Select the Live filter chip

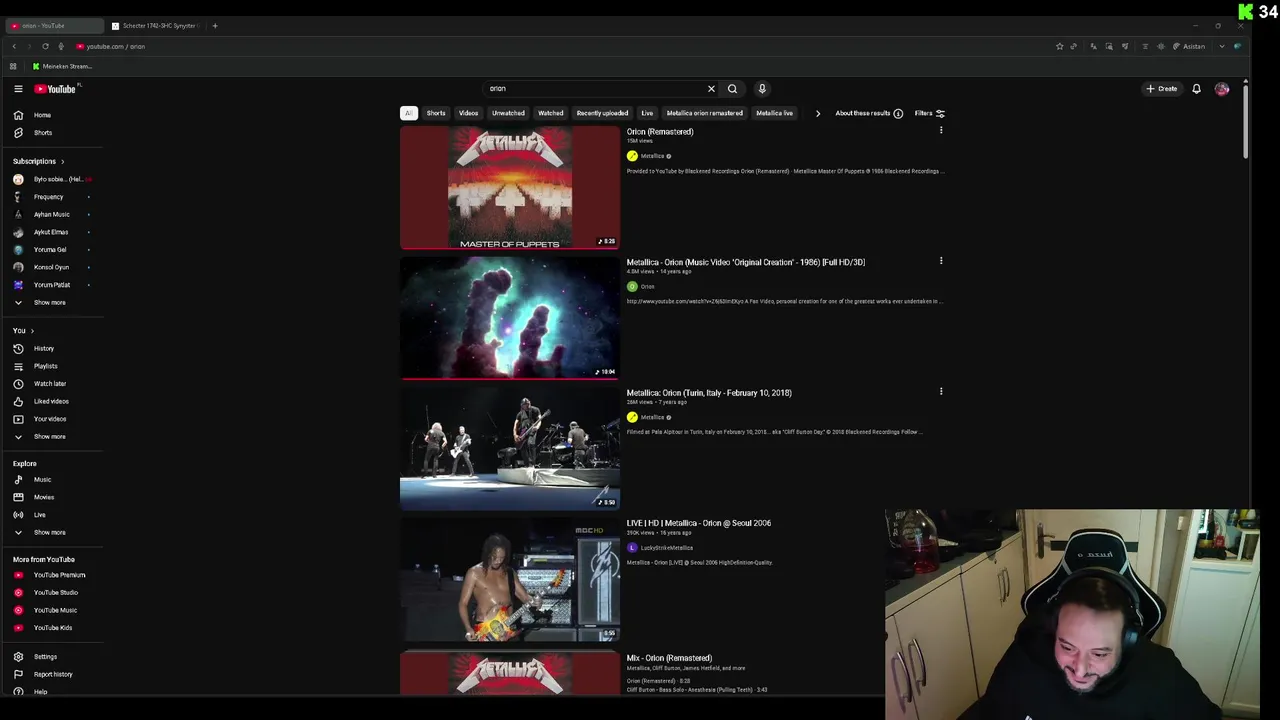pos(647,114)
